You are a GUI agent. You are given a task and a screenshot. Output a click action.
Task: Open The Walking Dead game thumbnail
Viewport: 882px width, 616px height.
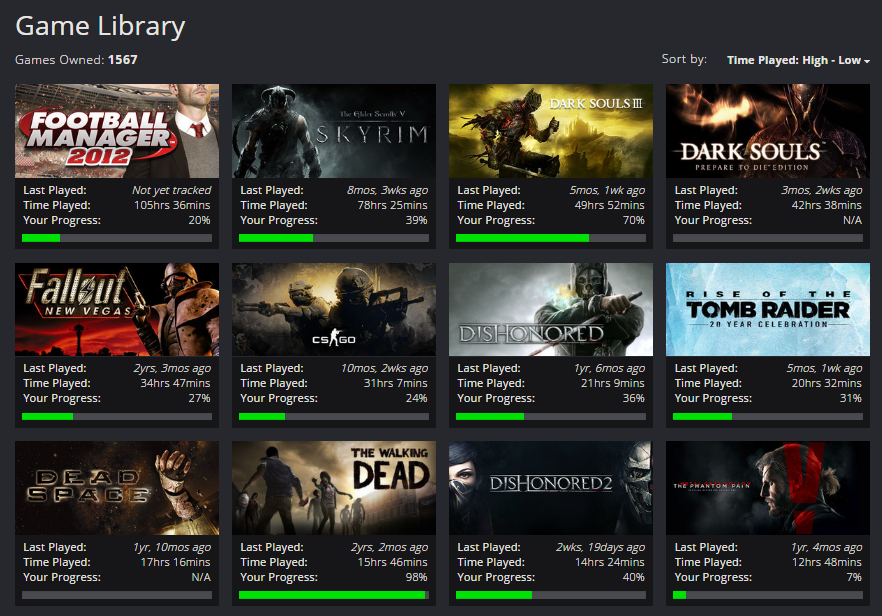(334, 488)
